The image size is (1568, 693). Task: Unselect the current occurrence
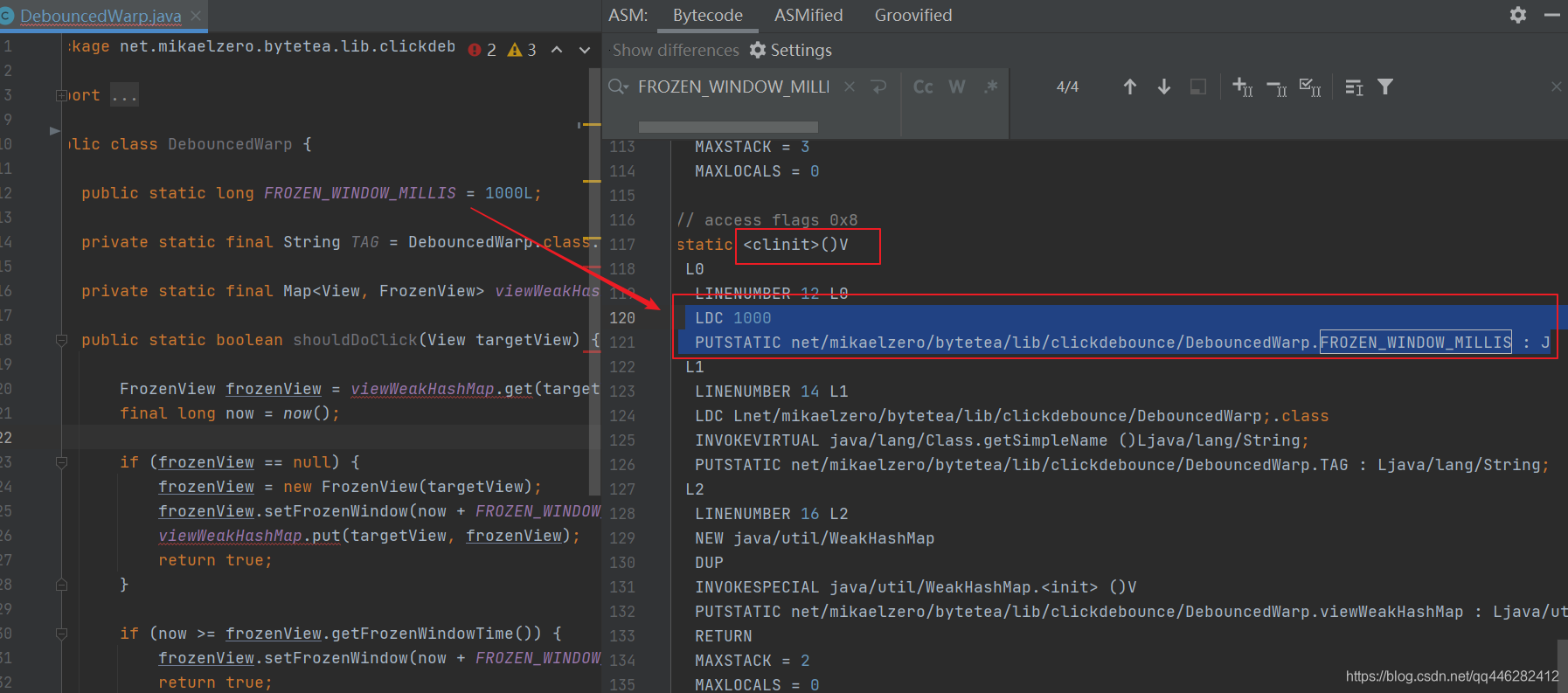coord(1277,87)
